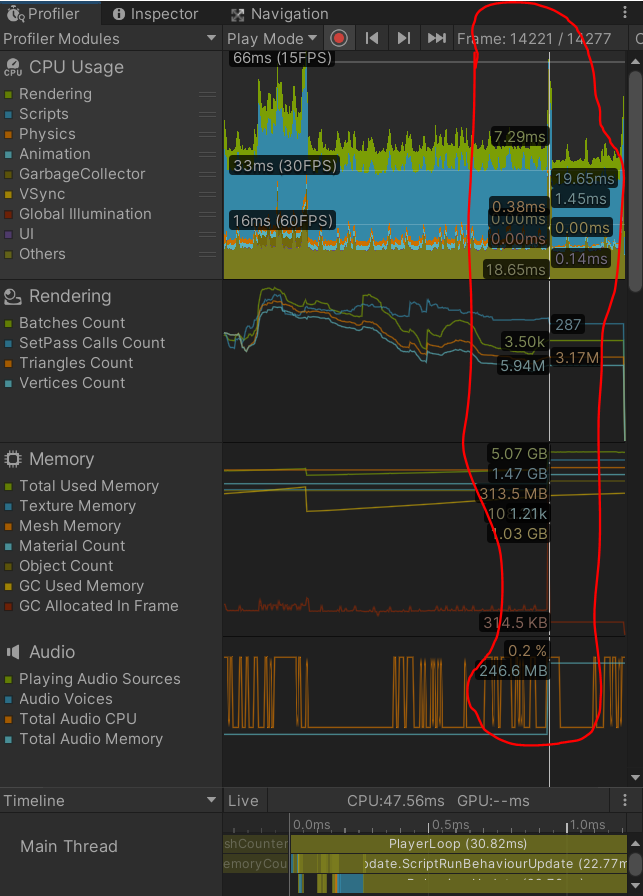This screenshot has height=896, width=643.
Task: Click the 66ms (15FPS) chart label
Action: (282, 58)
